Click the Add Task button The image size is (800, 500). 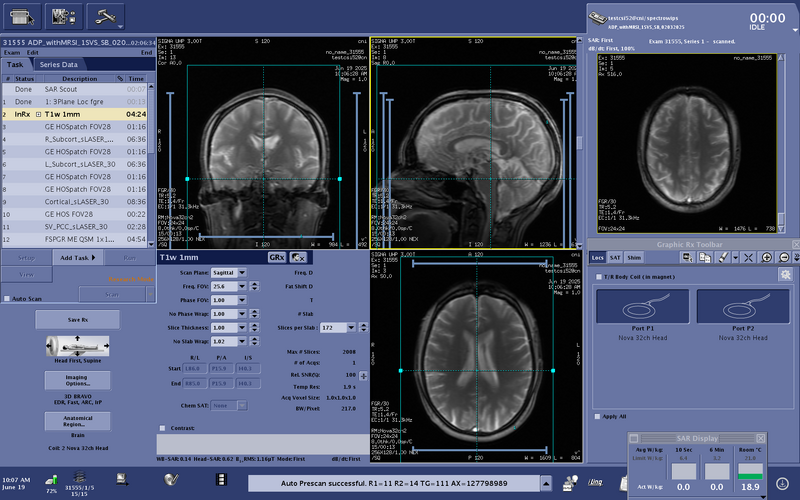(x=78, y=258)
